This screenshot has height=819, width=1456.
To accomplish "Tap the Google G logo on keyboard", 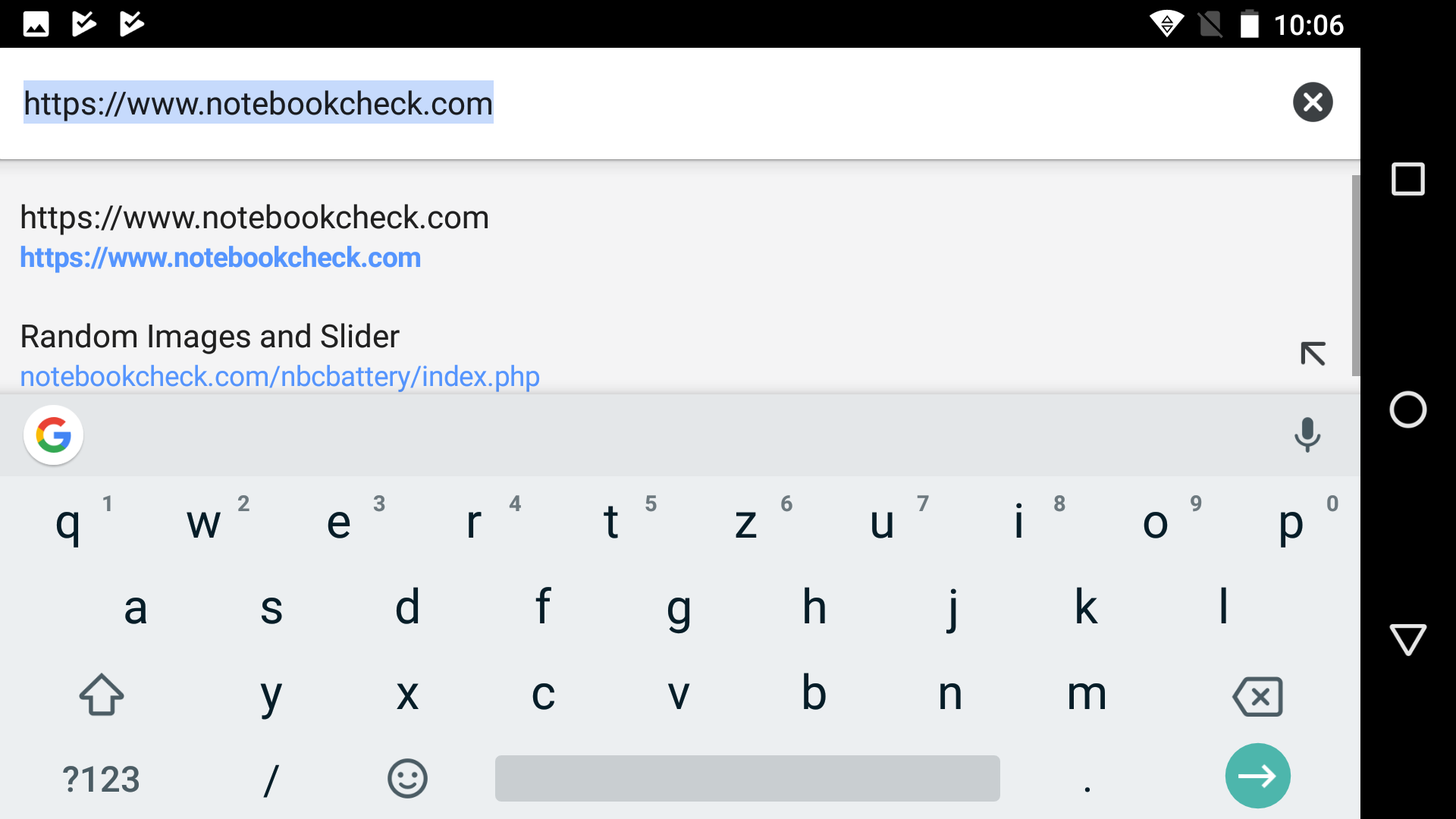I will point(53,435).
